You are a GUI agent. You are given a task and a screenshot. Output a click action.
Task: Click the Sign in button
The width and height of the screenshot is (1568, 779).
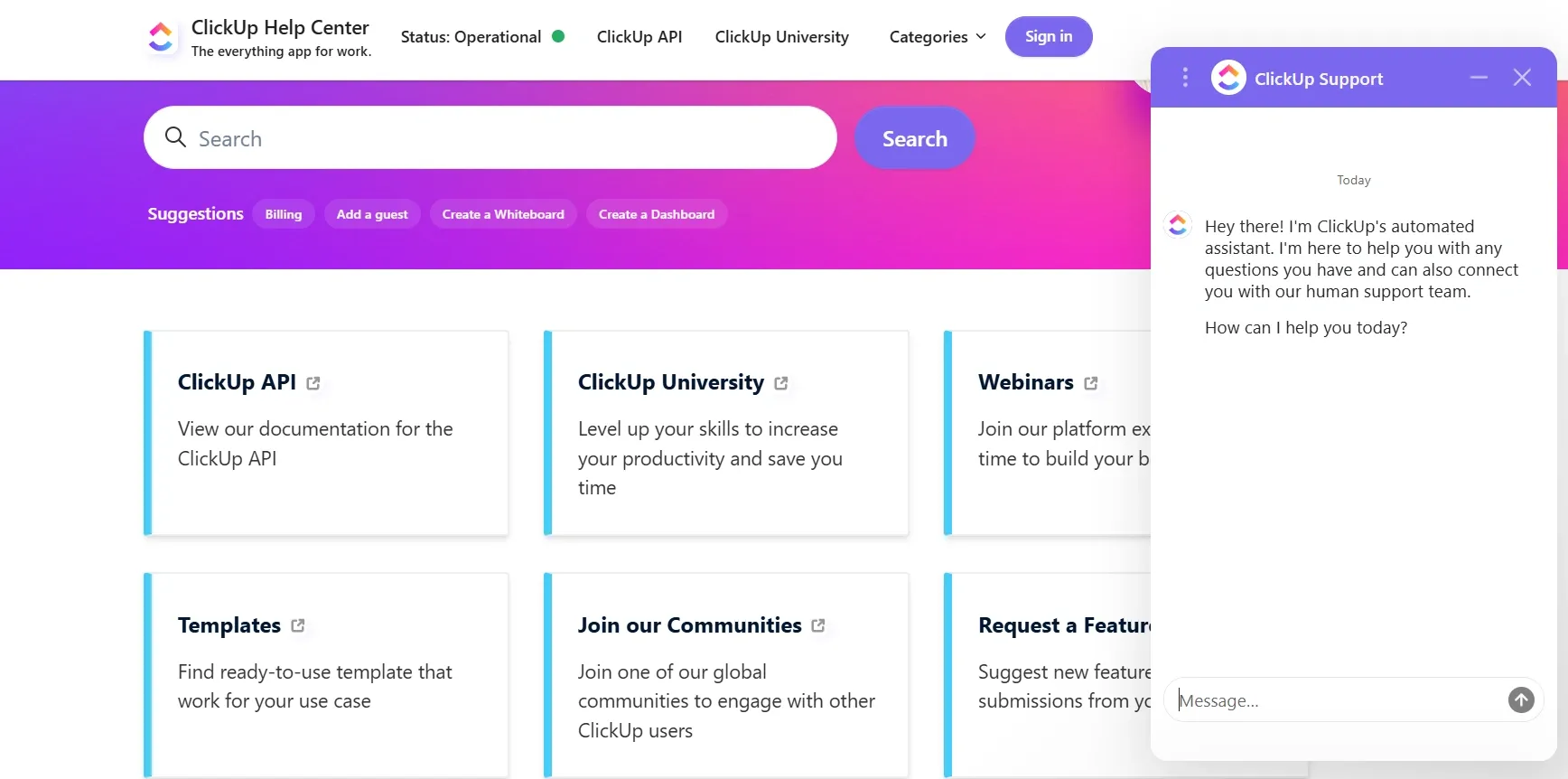tap(1048, 36)
